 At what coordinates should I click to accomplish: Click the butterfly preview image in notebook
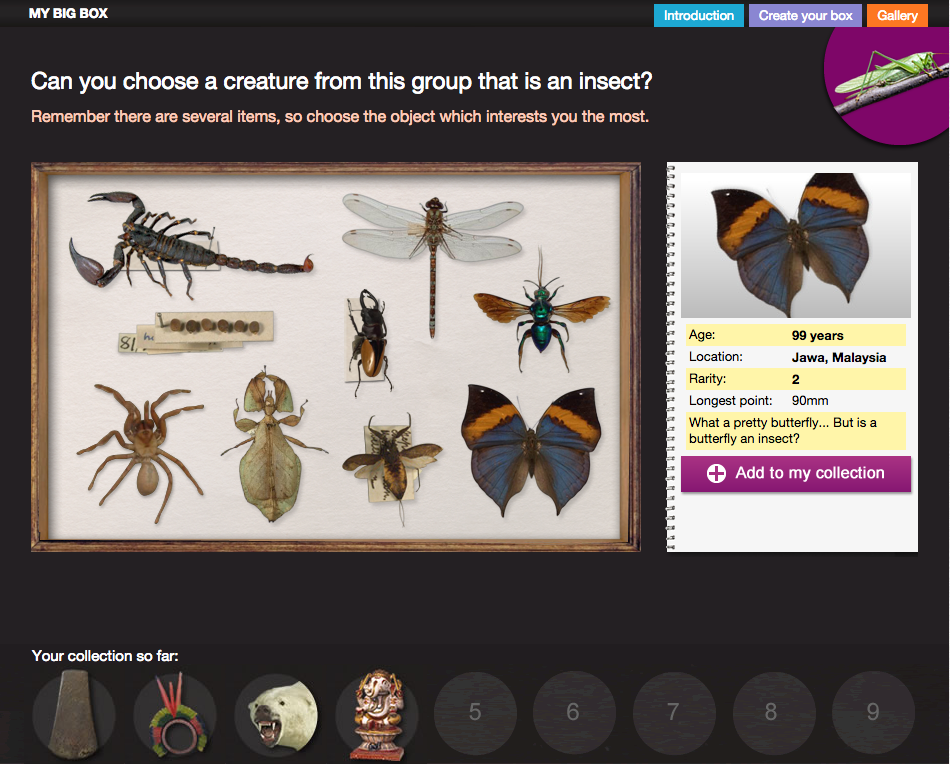tap(796, 244)
